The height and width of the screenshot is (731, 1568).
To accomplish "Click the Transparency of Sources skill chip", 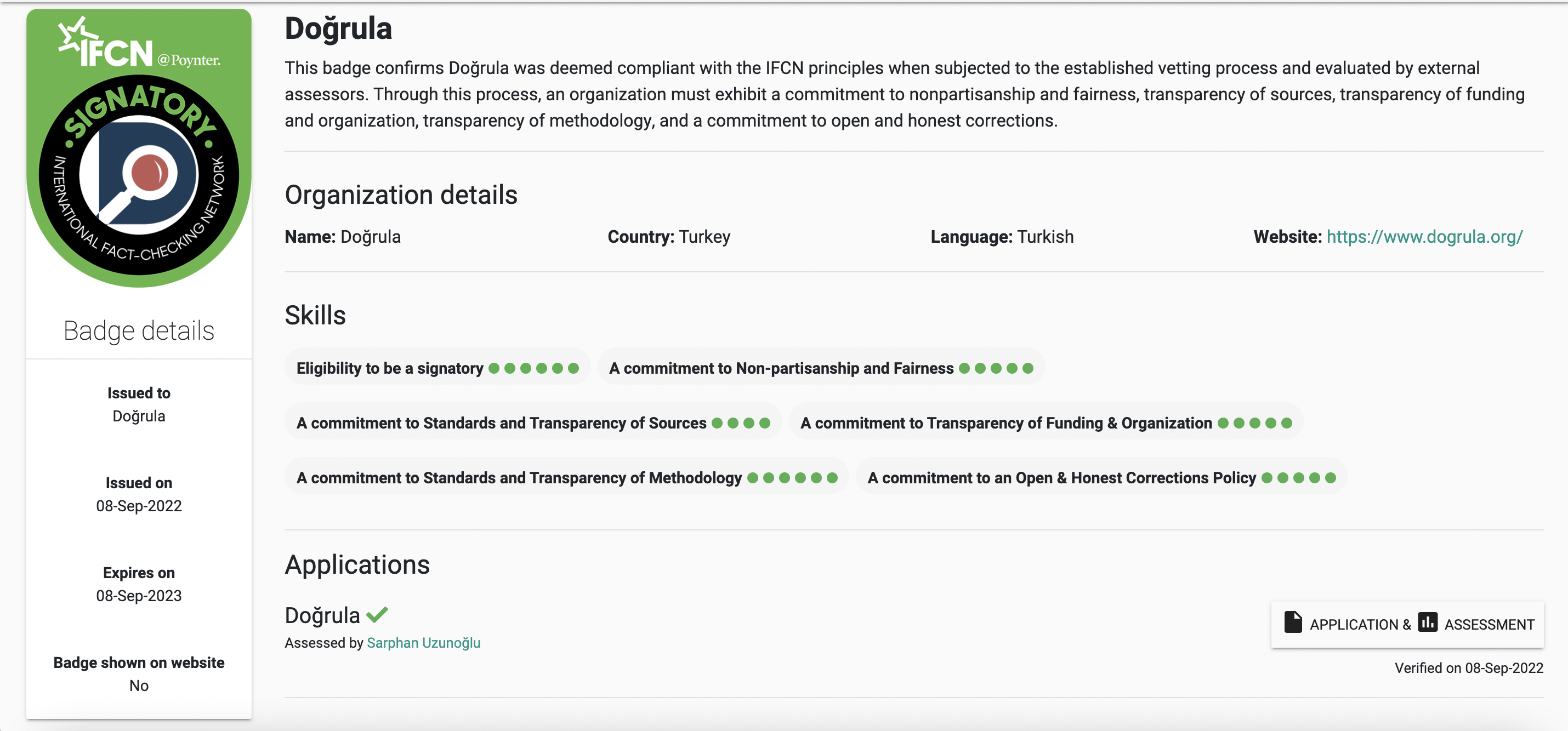I will pos(532,422).
